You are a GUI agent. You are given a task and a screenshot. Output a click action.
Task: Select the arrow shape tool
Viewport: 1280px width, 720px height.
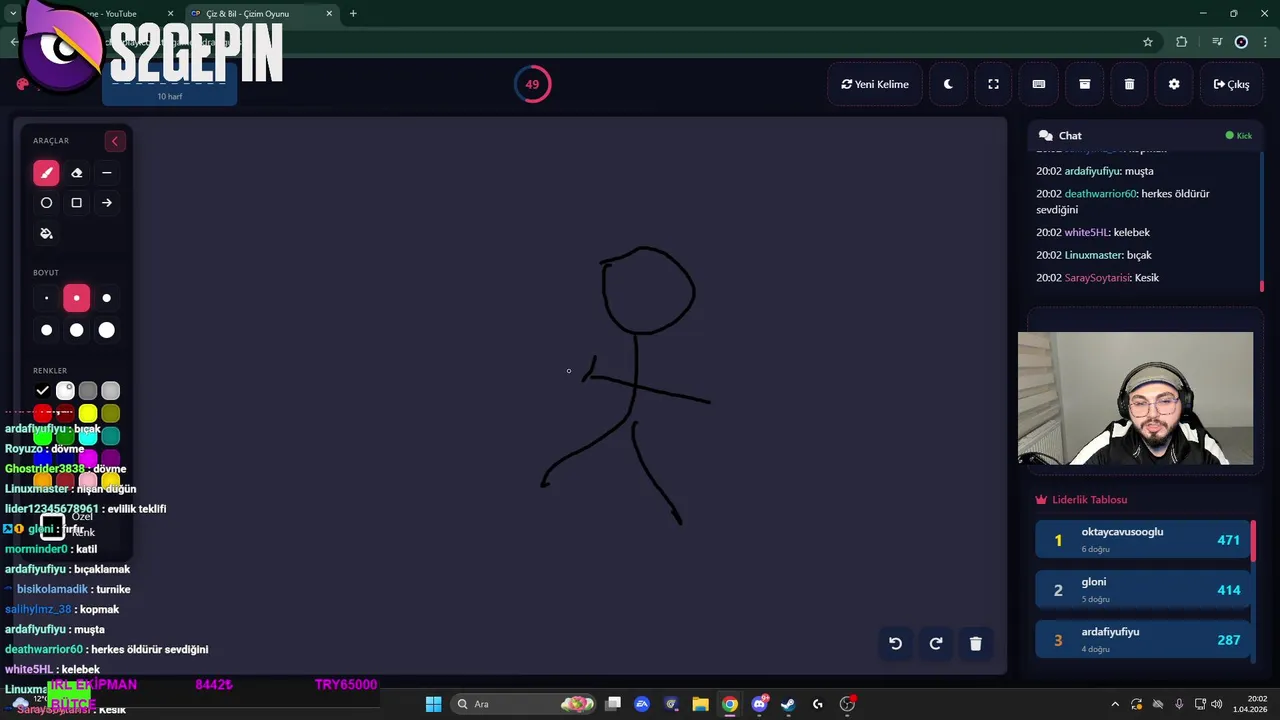(106, 203)
